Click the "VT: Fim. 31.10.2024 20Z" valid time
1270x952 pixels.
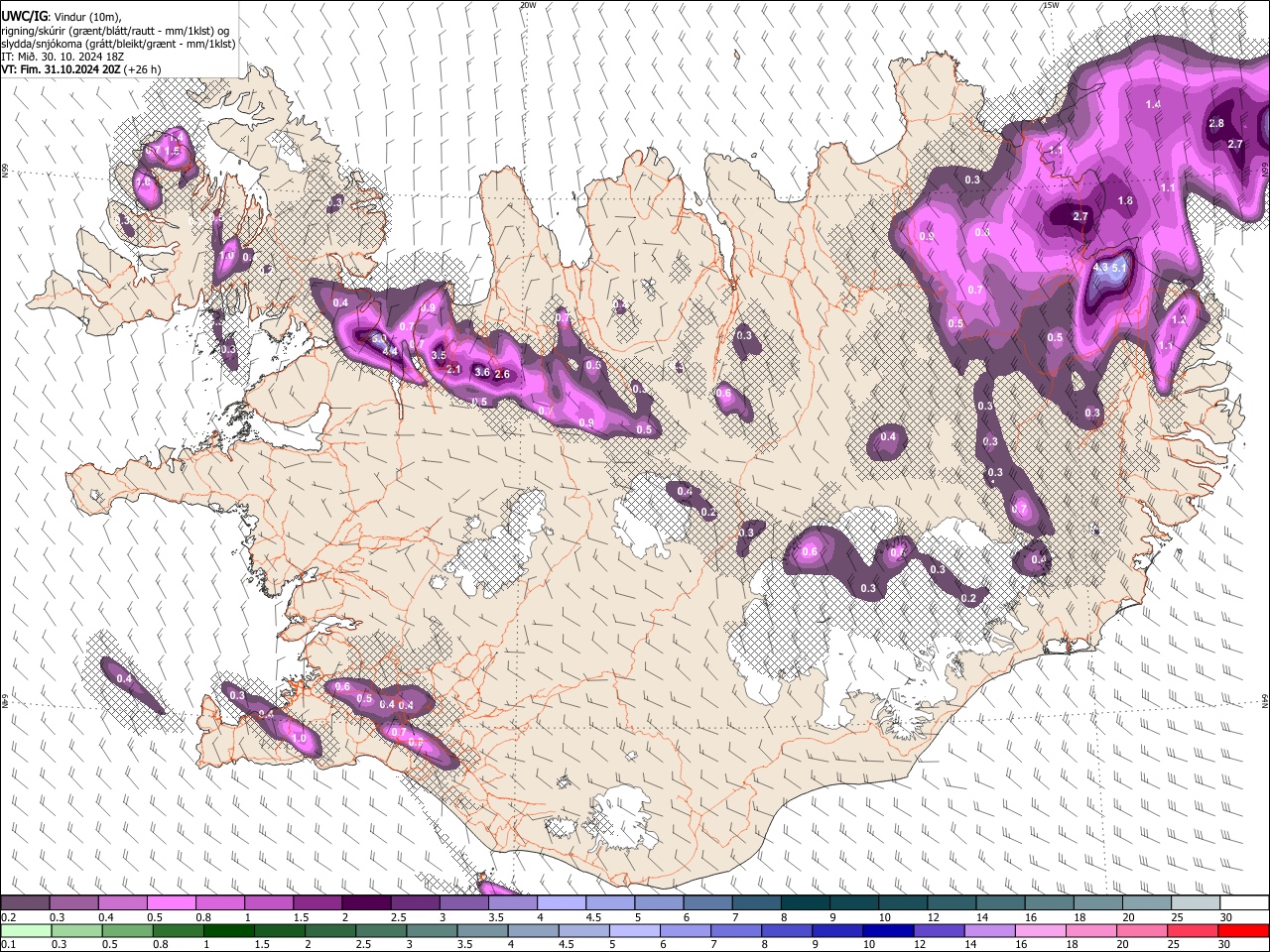[x=62, y=69]
